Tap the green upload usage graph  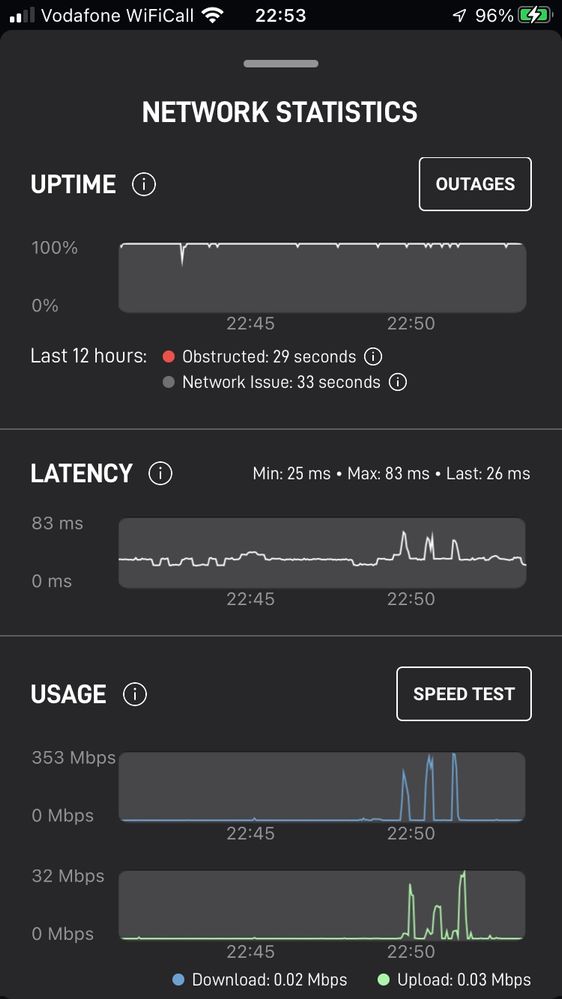pyautogui.click(x=322, y=906)
